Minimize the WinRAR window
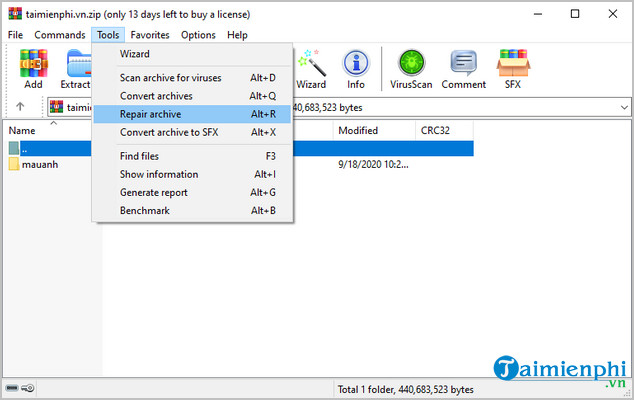634x400 pixels. tap(538, 14)
